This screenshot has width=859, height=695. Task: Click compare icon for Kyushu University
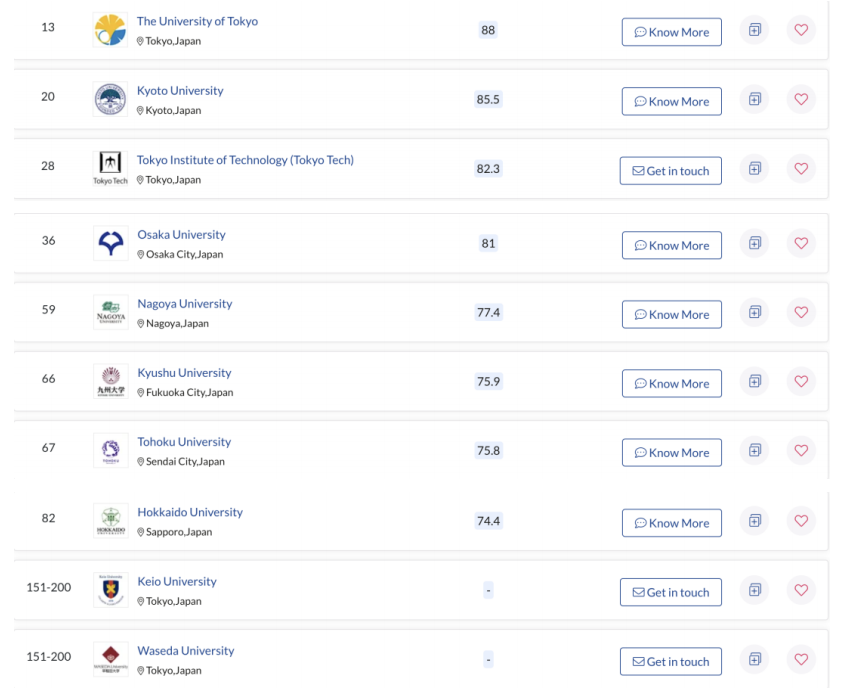(x=754, y=381)
